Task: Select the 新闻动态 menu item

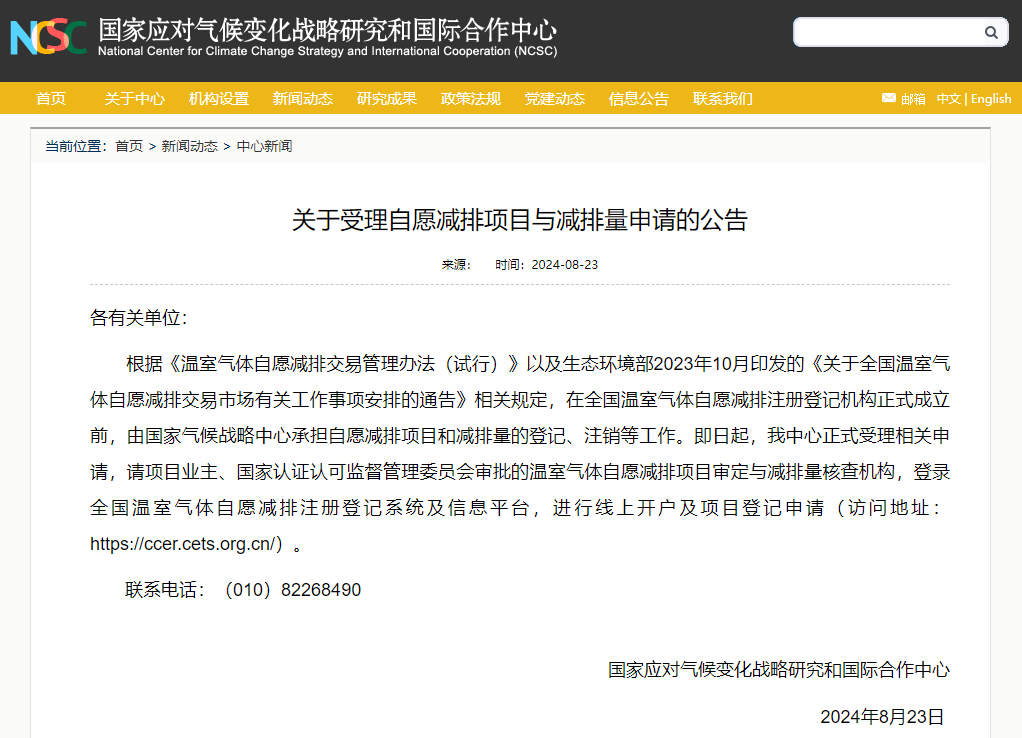Action: pos(302,98)
